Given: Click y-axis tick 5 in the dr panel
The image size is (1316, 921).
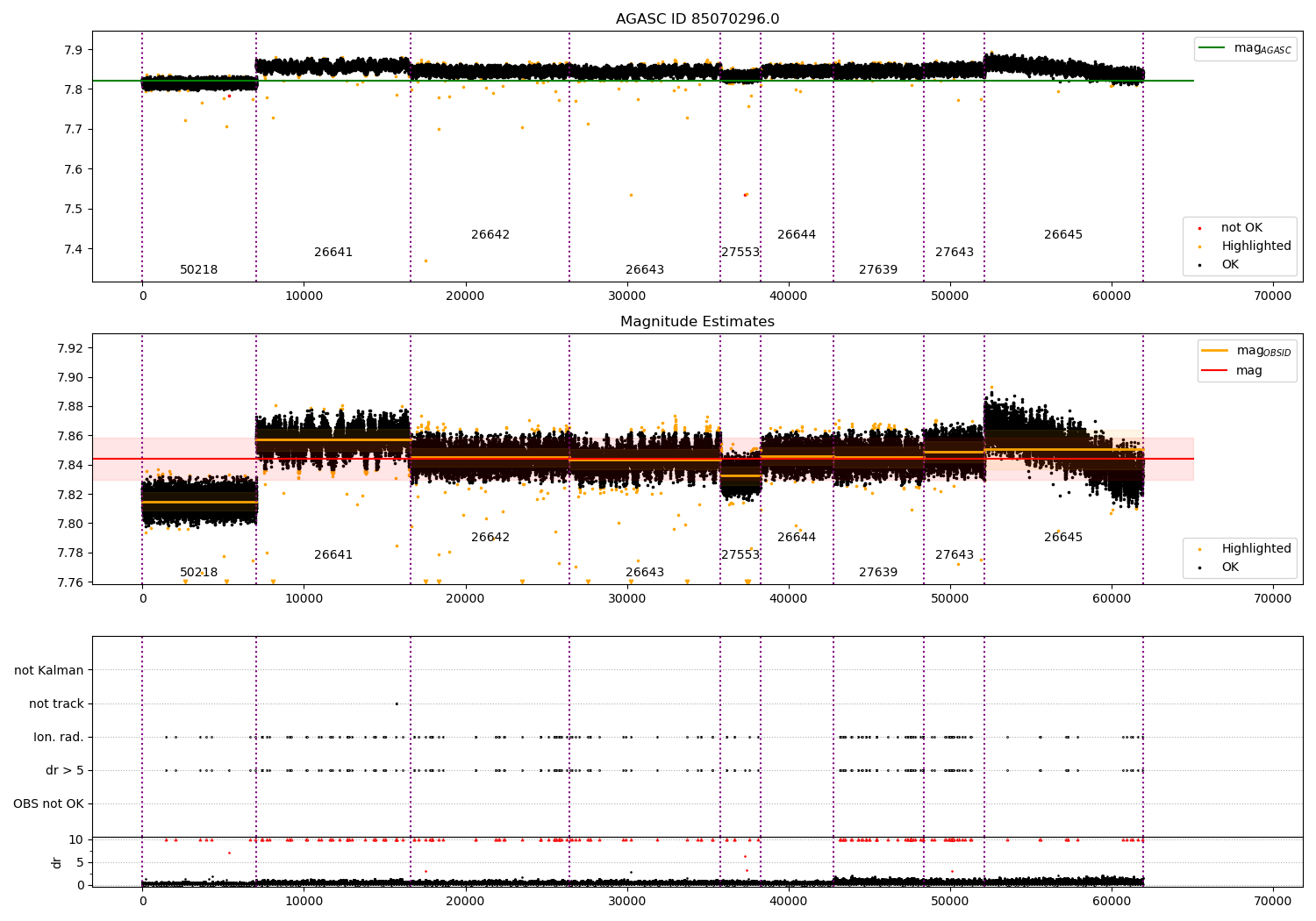Looking at the screenshot, I should coord(80,863).
